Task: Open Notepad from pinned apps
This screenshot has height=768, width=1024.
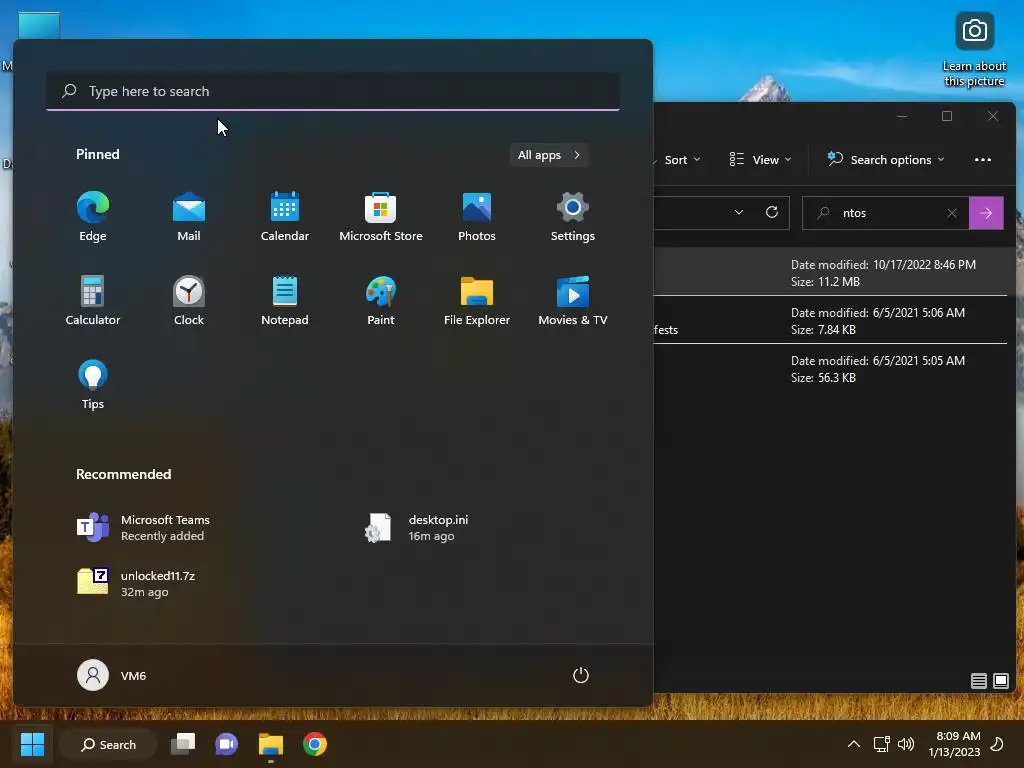Action: coord(285,300)
